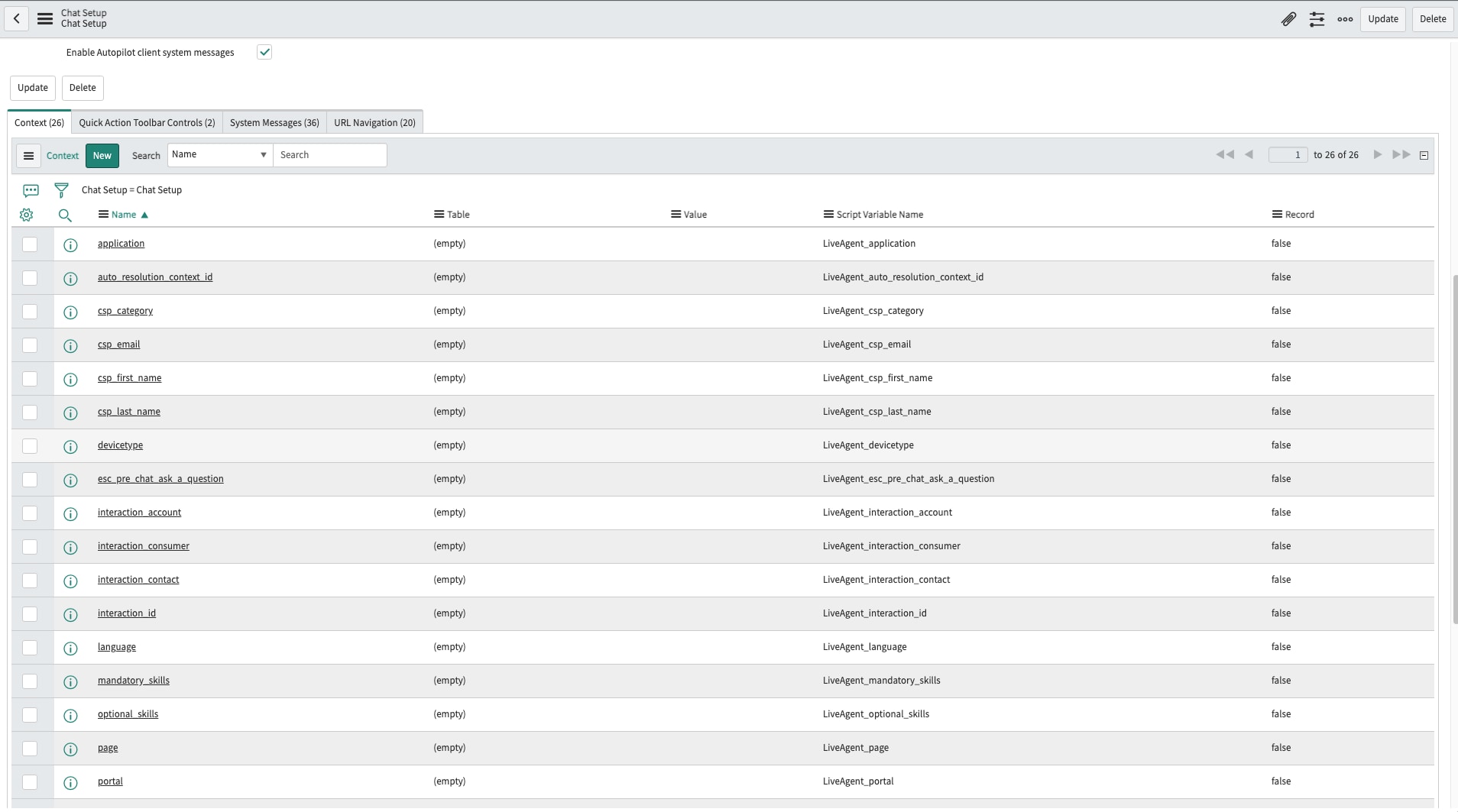
Task: Open the attachments paperclip icon
Action: click(x=1288, y=19)
